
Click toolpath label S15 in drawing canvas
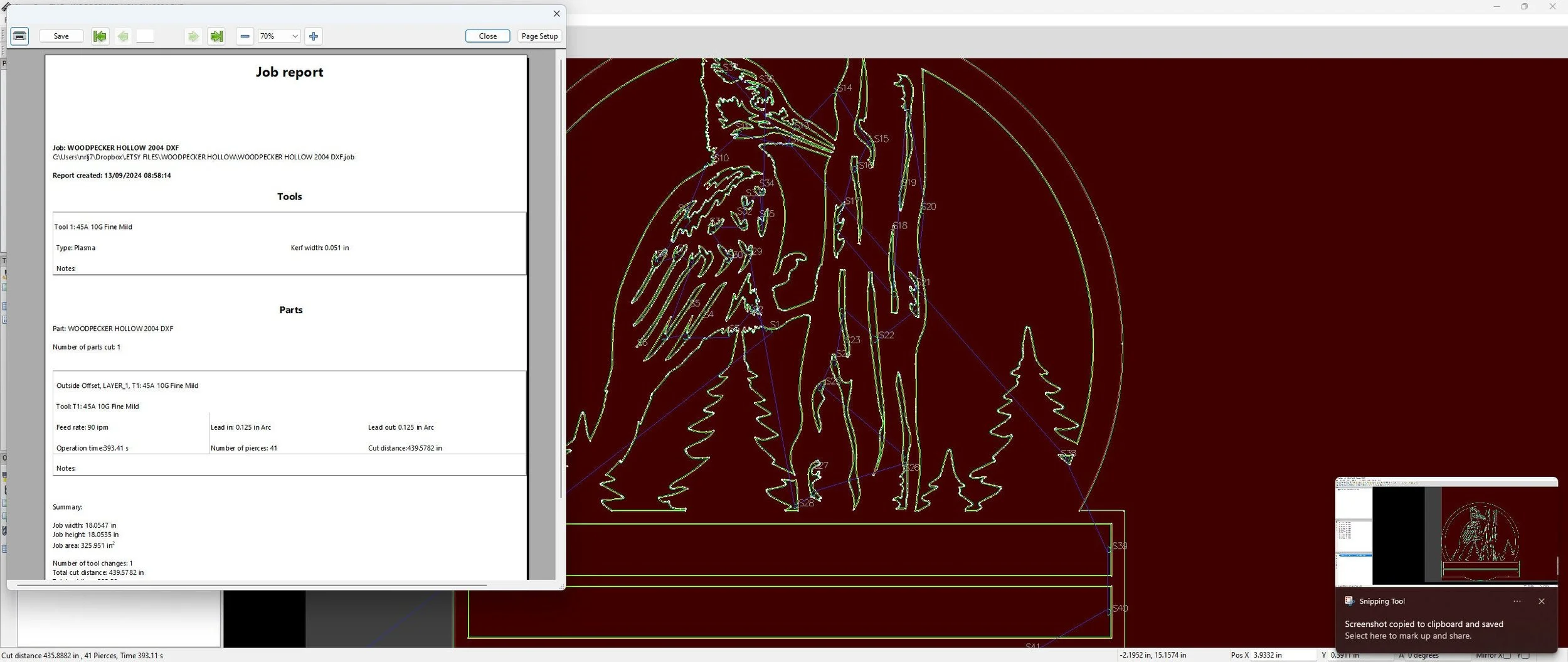pyautogui.click(x=881, y=139)
